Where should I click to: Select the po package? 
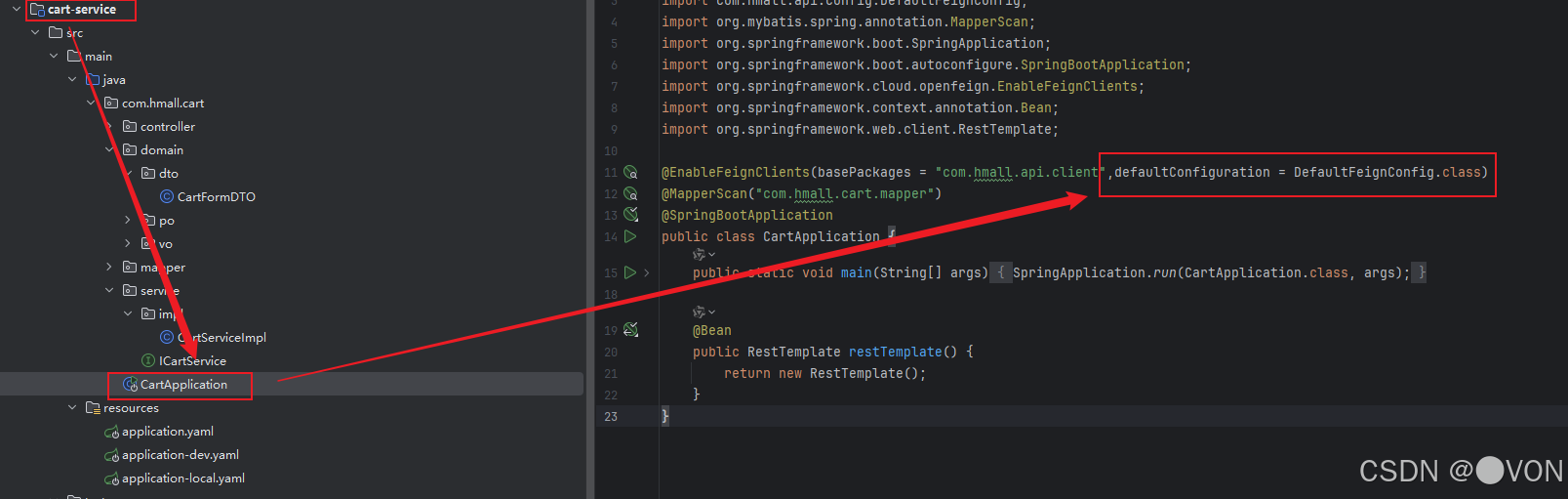167,220
